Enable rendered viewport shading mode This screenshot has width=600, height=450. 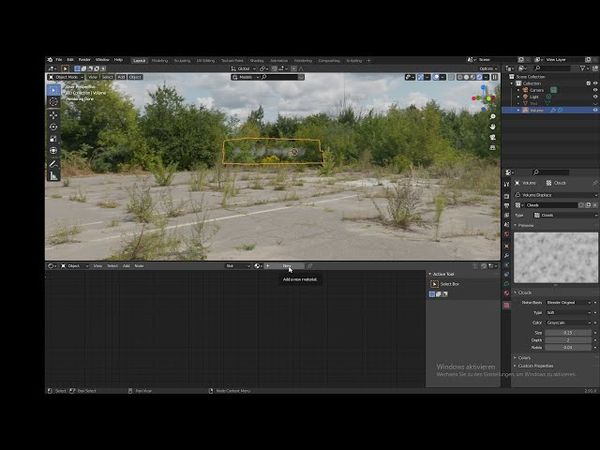[479, 77]
